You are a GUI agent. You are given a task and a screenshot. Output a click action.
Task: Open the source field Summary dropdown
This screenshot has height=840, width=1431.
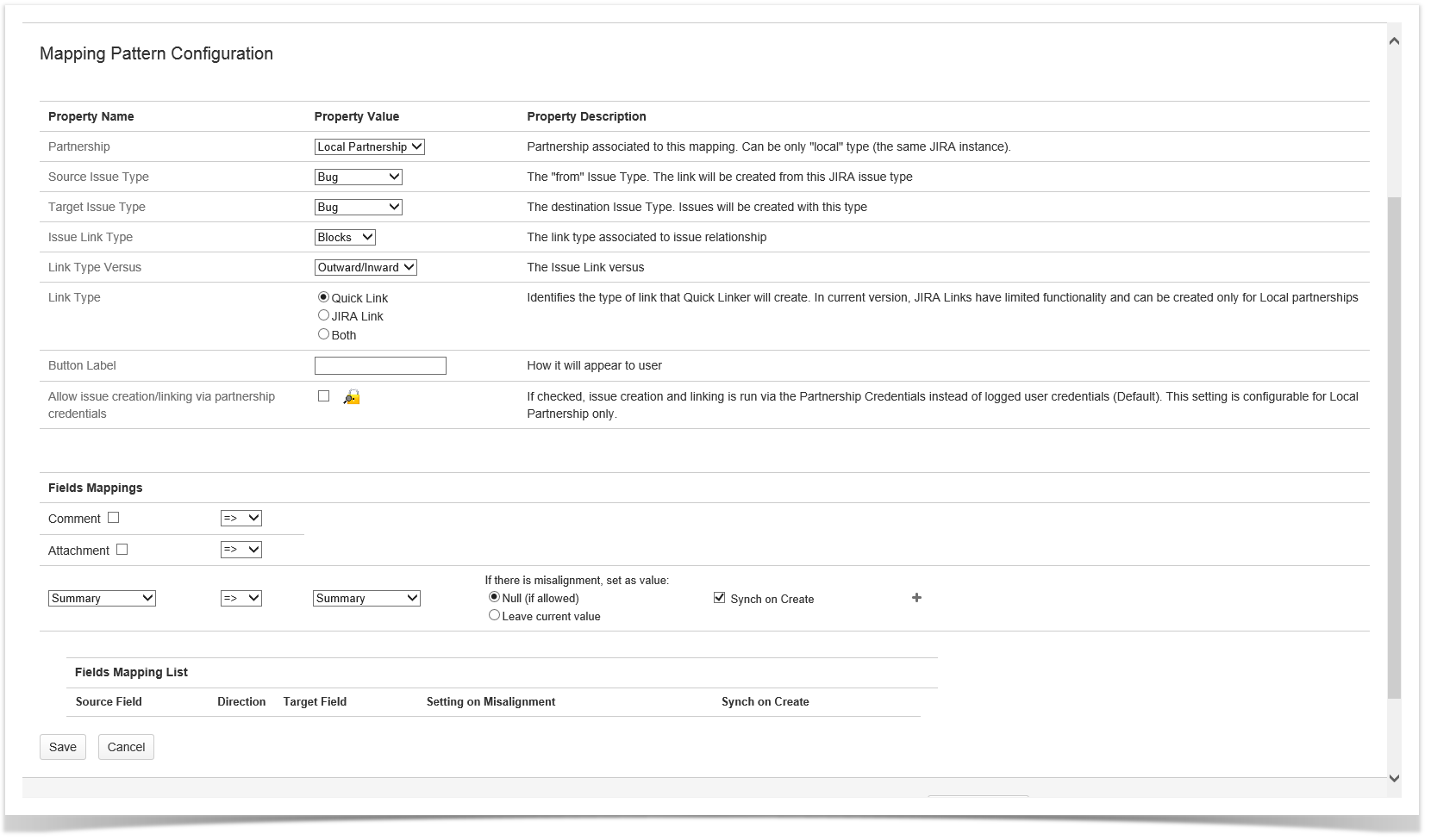point(102,598)
